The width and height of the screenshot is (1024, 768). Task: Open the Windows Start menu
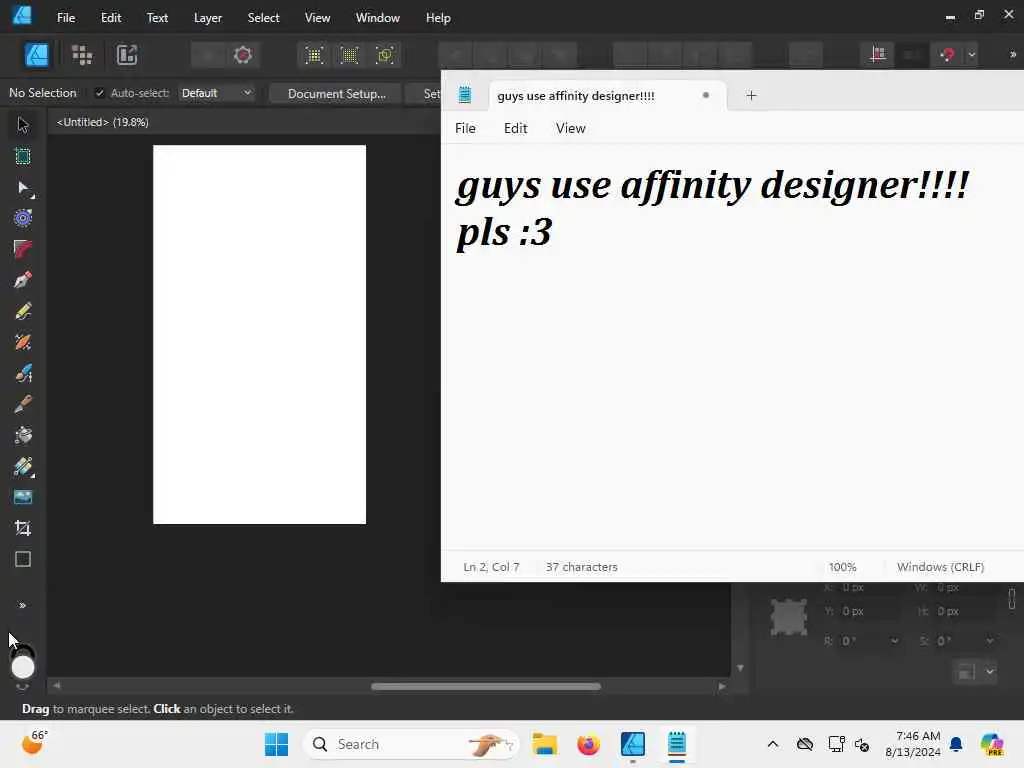click(x=276, y=744)
